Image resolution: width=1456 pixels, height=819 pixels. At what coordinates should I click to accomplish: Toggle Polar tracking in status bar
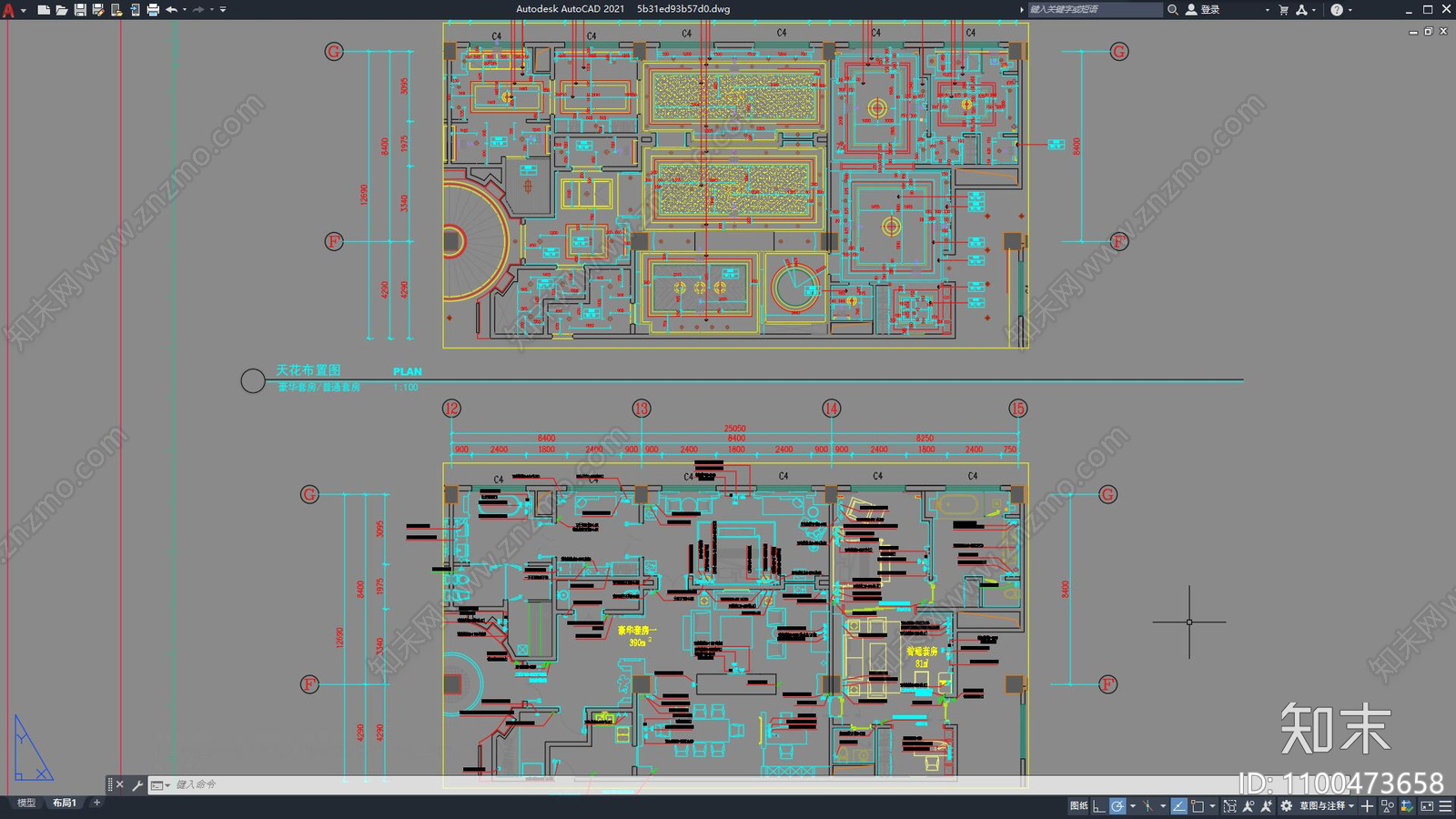[x=1117, y=806]
